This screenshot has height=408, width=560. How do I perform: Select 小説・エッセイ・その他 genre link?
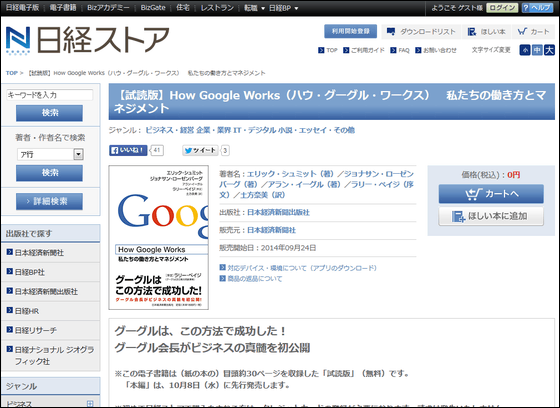tap(316, 130)
